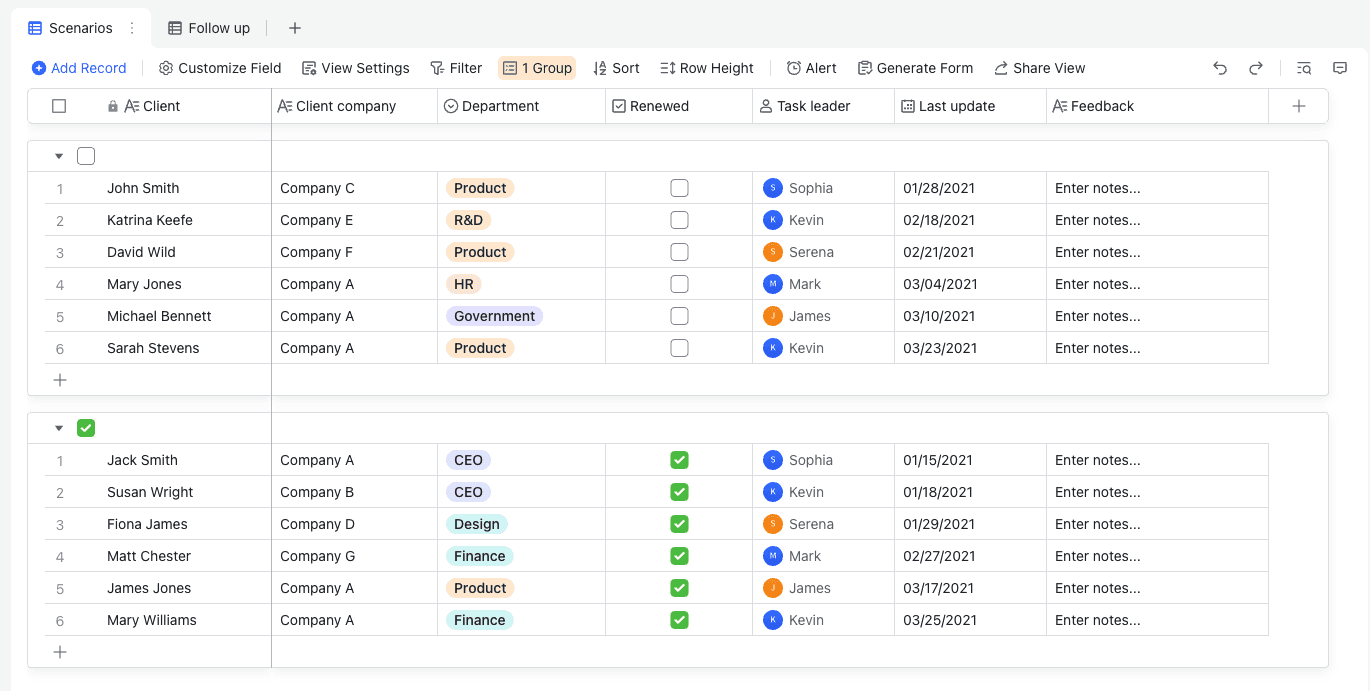Screen dimensions: 1370x691
Task: Select the Government department tag
Action: [x=494, y=316]
